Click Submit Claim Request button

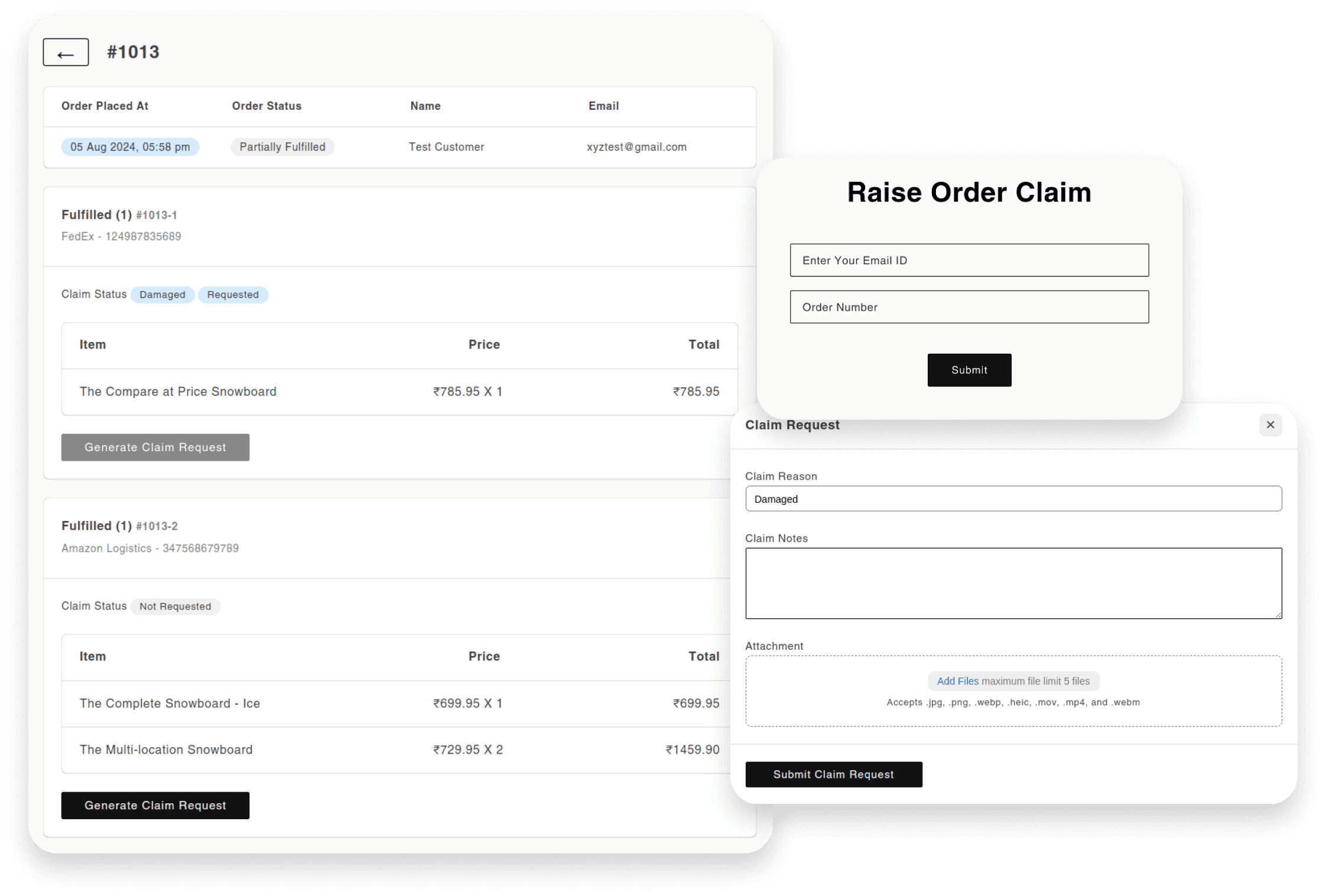click(x=834, y=773)
